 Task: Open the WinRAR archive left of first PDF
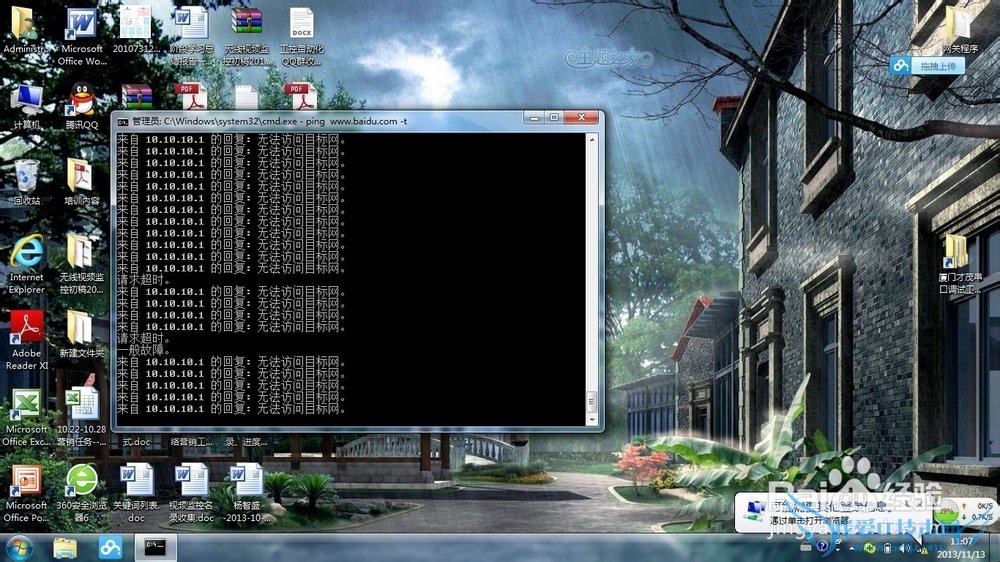[136, 97]
